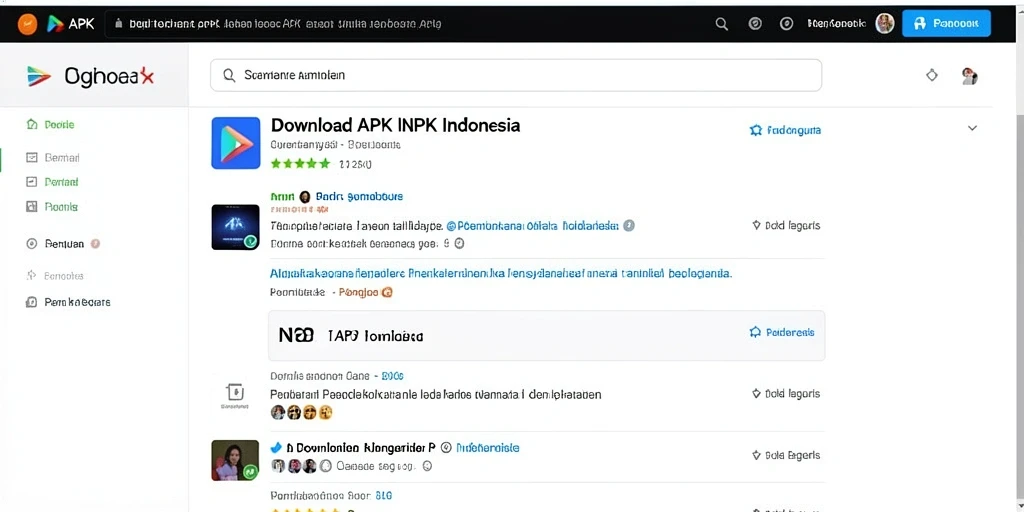Click the emoji reactions row under 'Penibarani'
Screen dimensions: 1024x512
pyautogui.click(x=302, y=412)
